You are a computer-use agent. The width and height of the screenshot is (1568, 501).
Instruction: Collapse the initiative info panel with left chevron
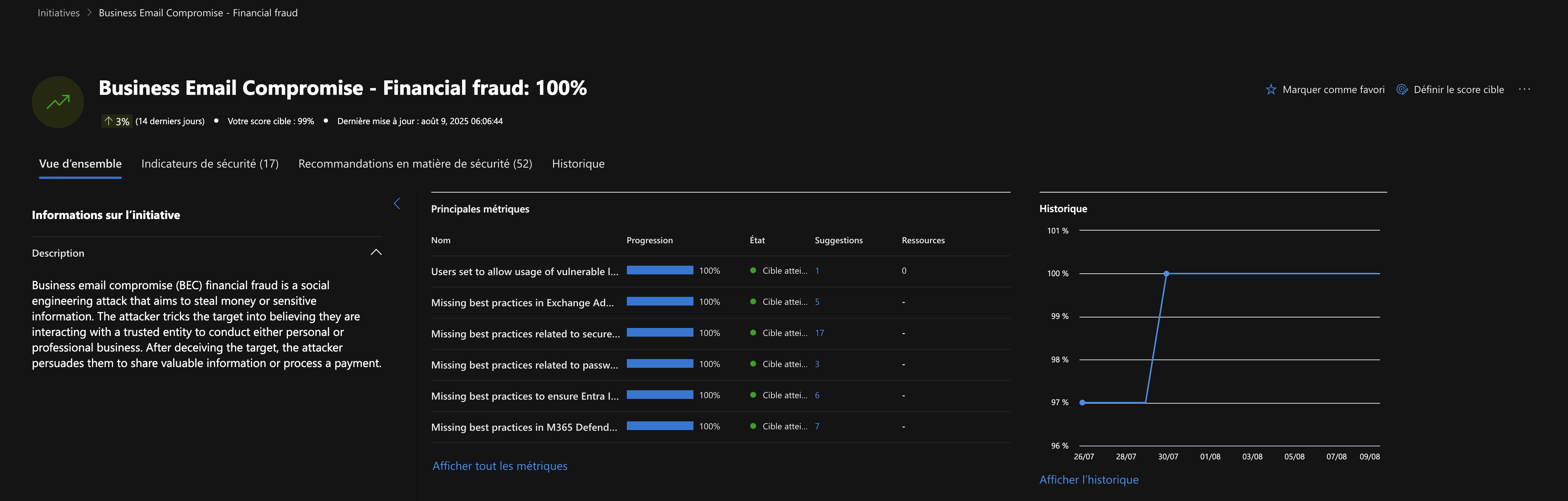(397, 203)
